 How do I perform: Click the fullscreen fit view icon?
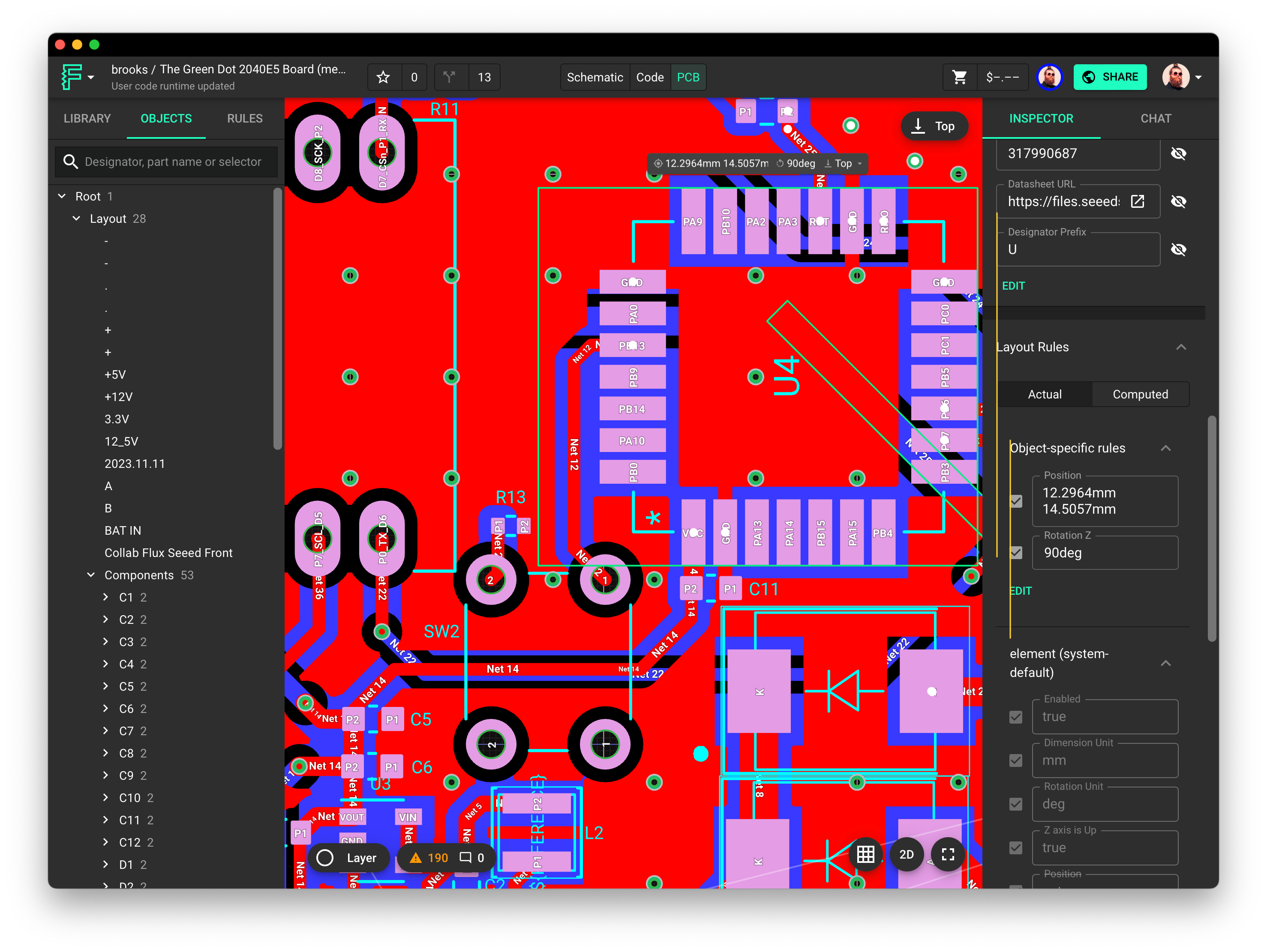coord(947,855)
